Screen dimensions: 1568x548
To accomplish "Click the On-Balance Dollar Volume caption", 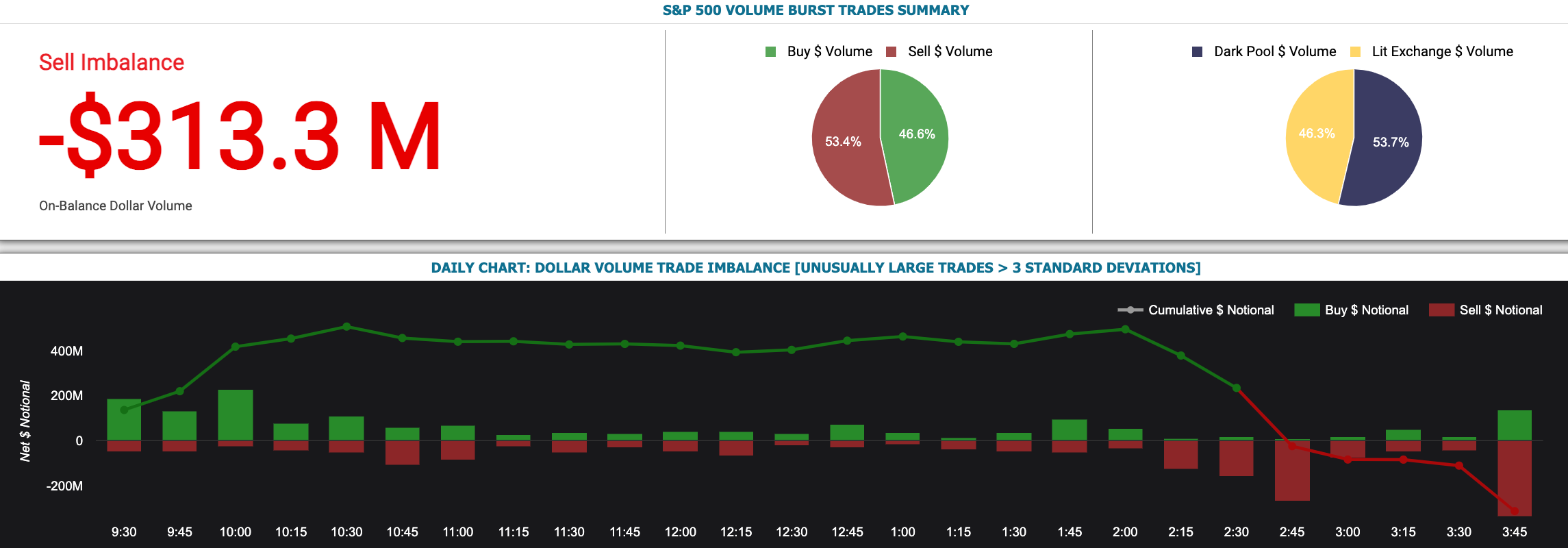I will tap(116, 206).
